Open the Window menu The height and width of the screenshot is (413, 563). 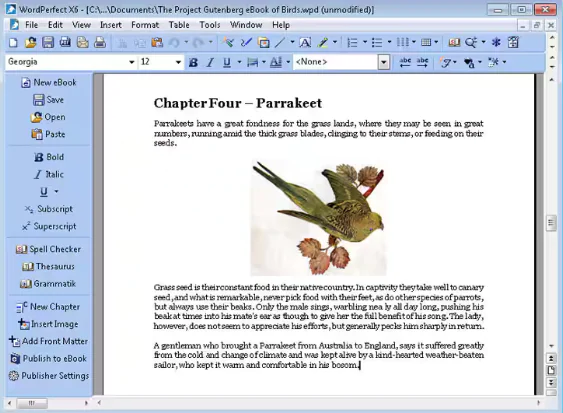[x=246, y=25]
